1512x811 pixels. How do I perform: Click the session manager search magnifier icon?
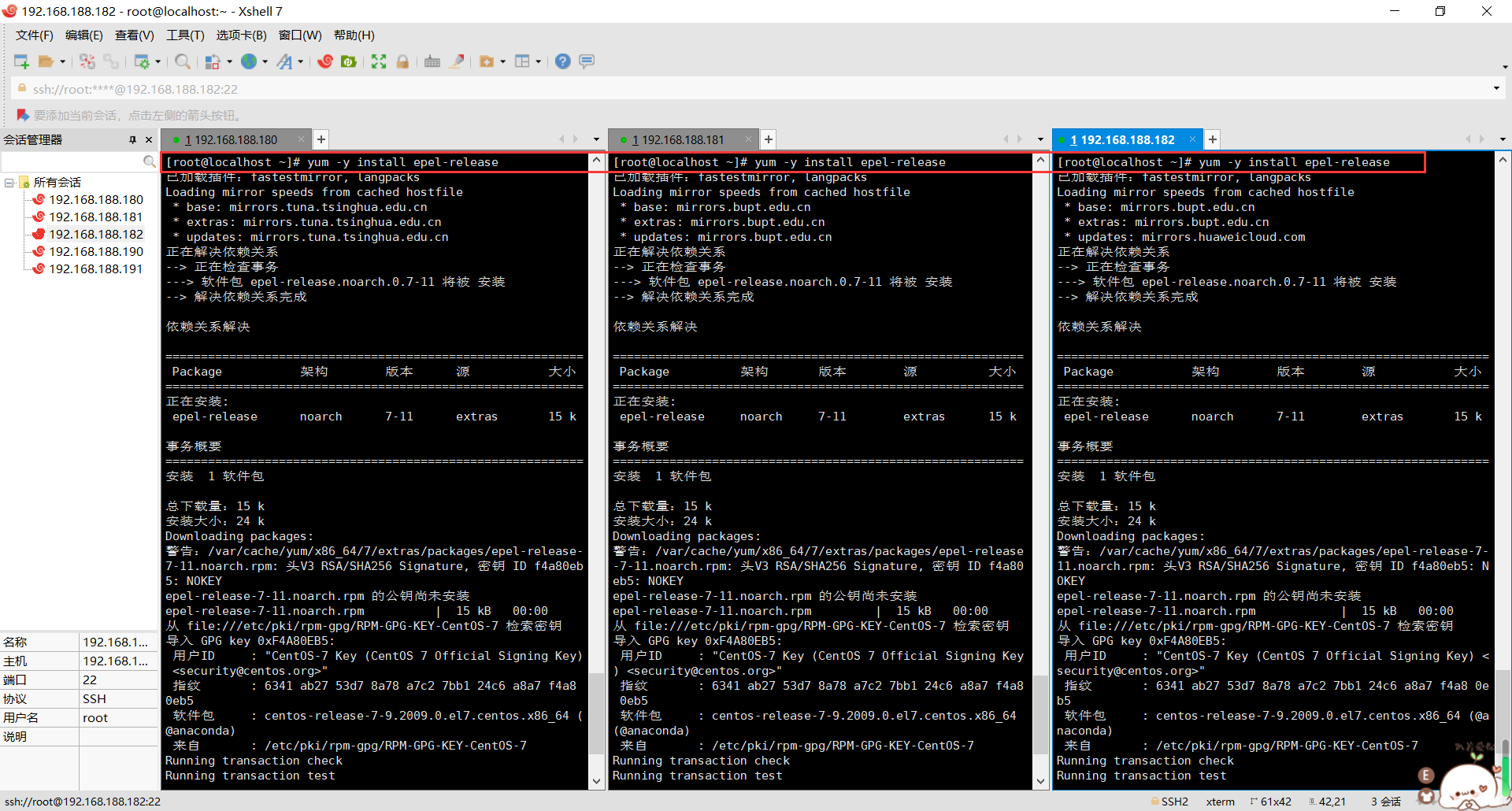click(150, 161)
